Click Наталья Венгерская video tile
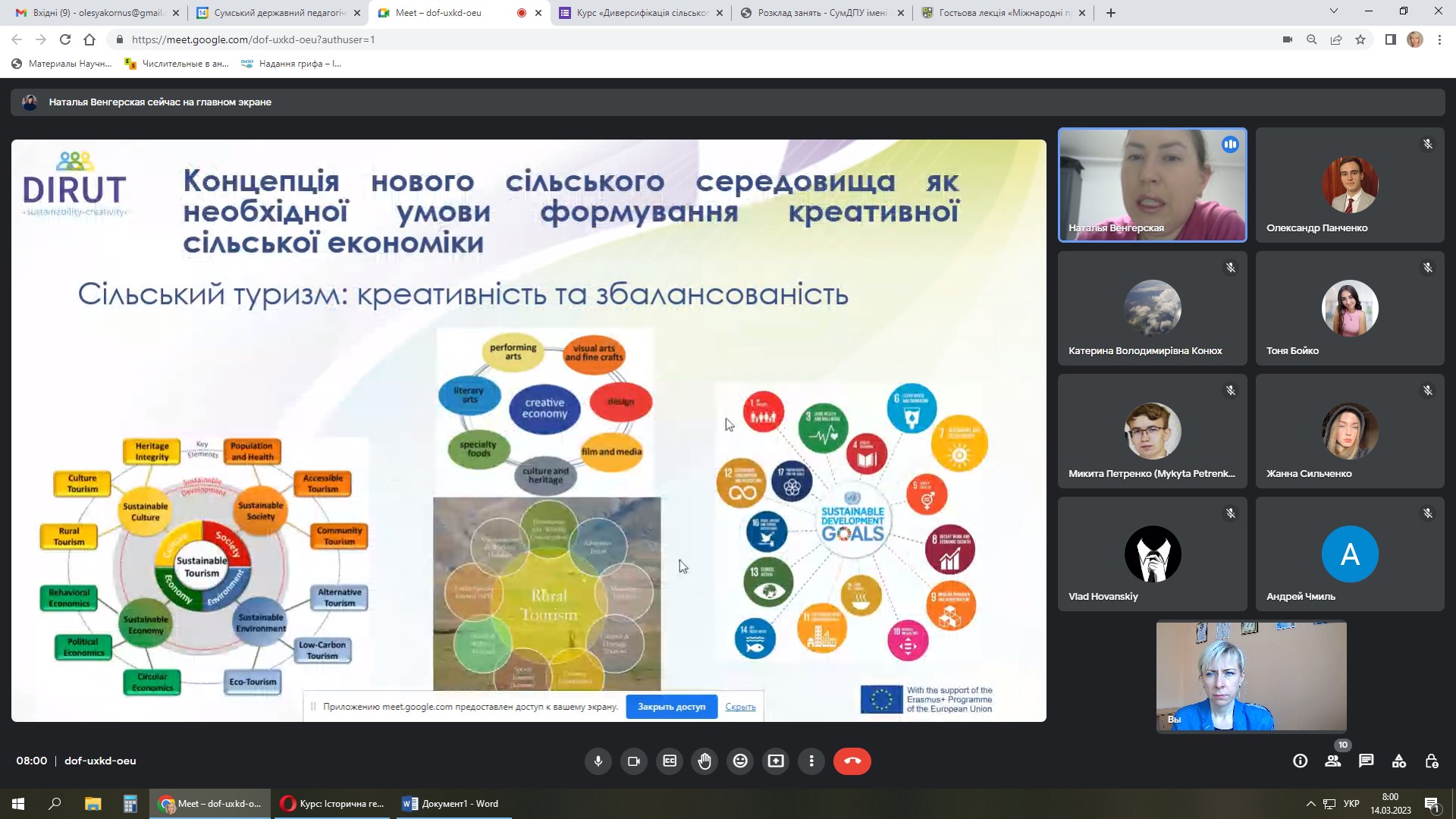The width and height of the screenshot is (1456, 819). pyautogui.click(x=1152, y=185)
